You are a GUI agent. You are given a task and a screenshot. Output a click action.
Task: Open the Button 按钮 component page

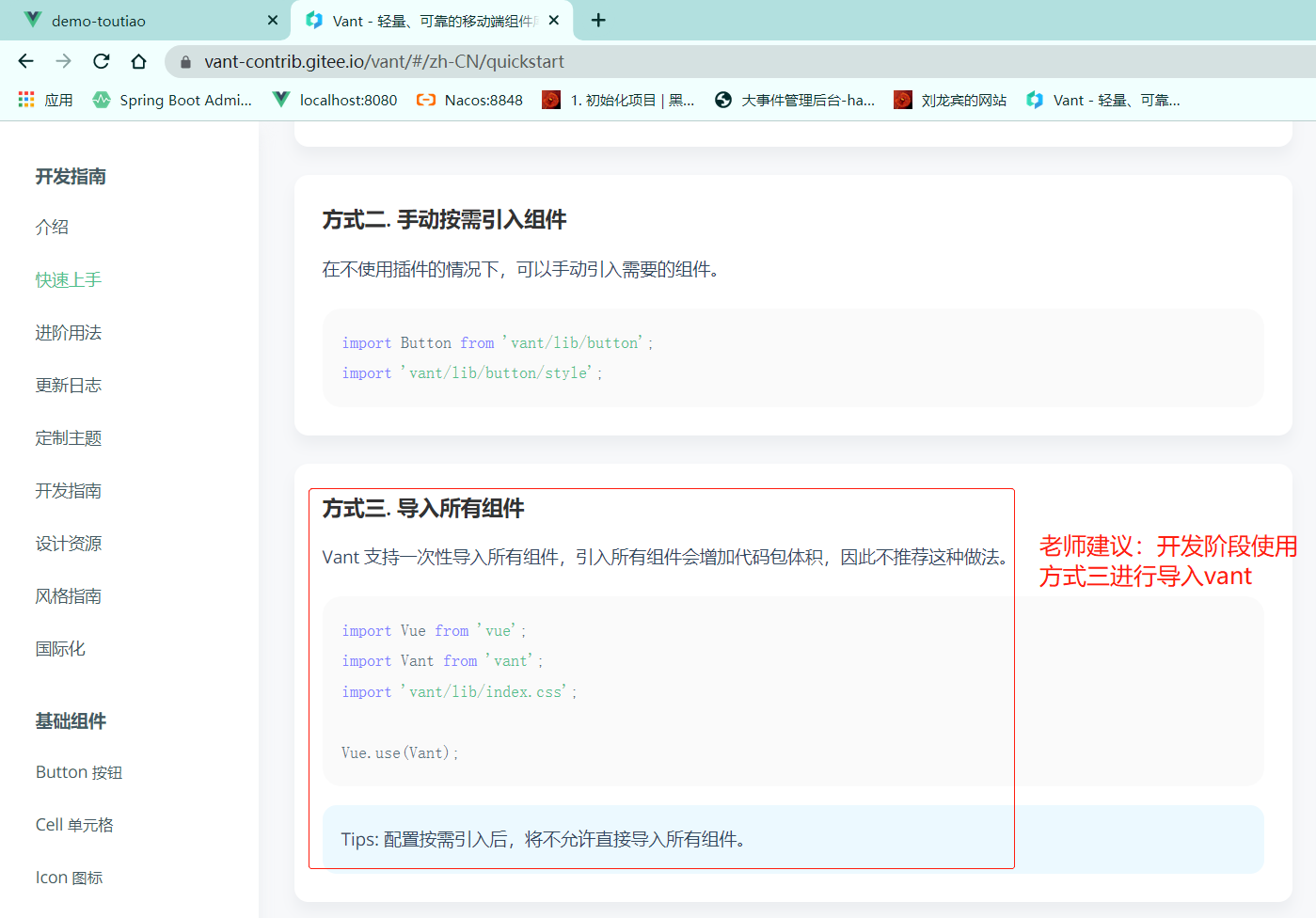point(79,772)
